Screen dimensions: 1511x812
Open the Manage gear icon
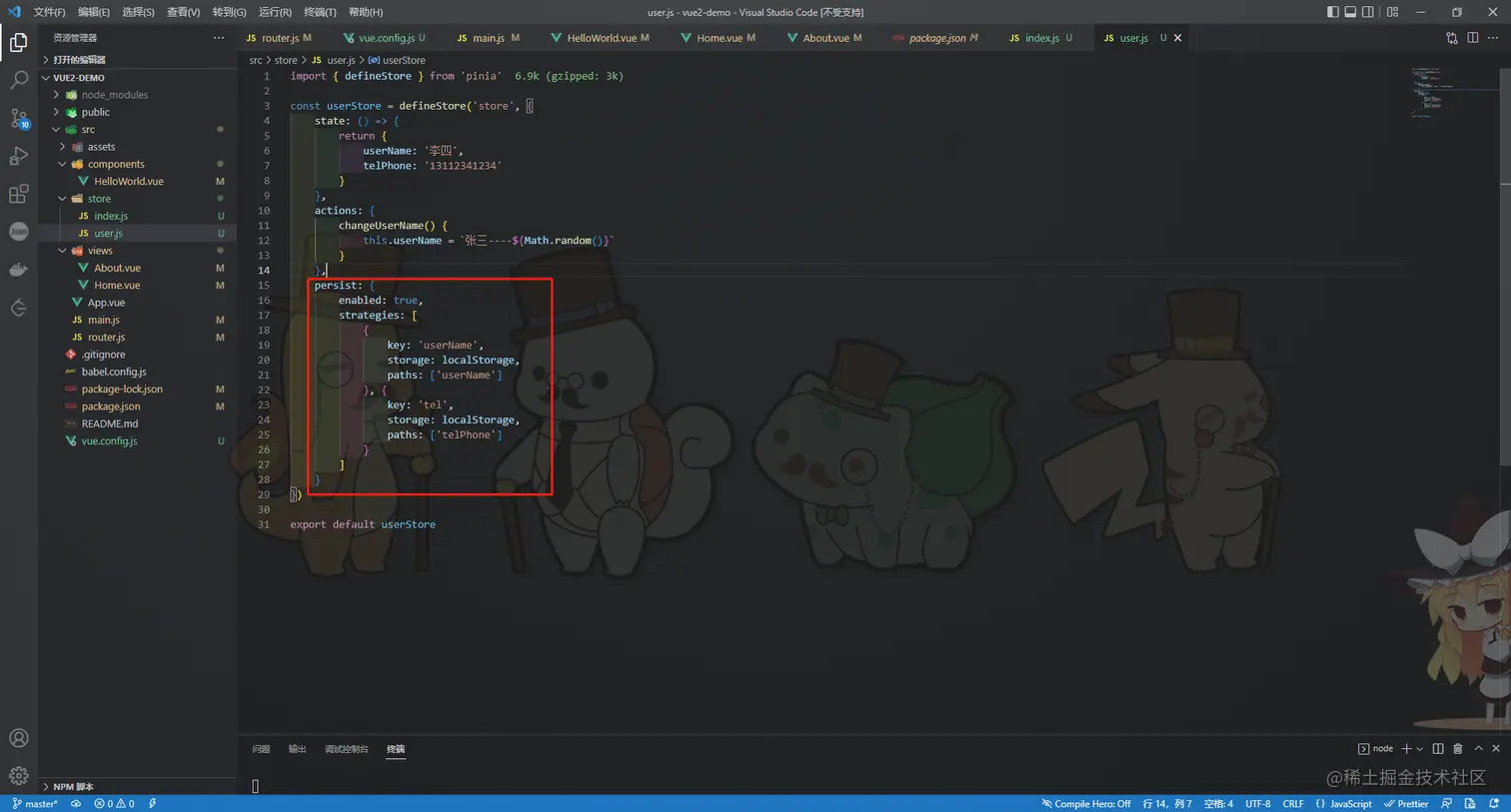[x=18, y=776]
